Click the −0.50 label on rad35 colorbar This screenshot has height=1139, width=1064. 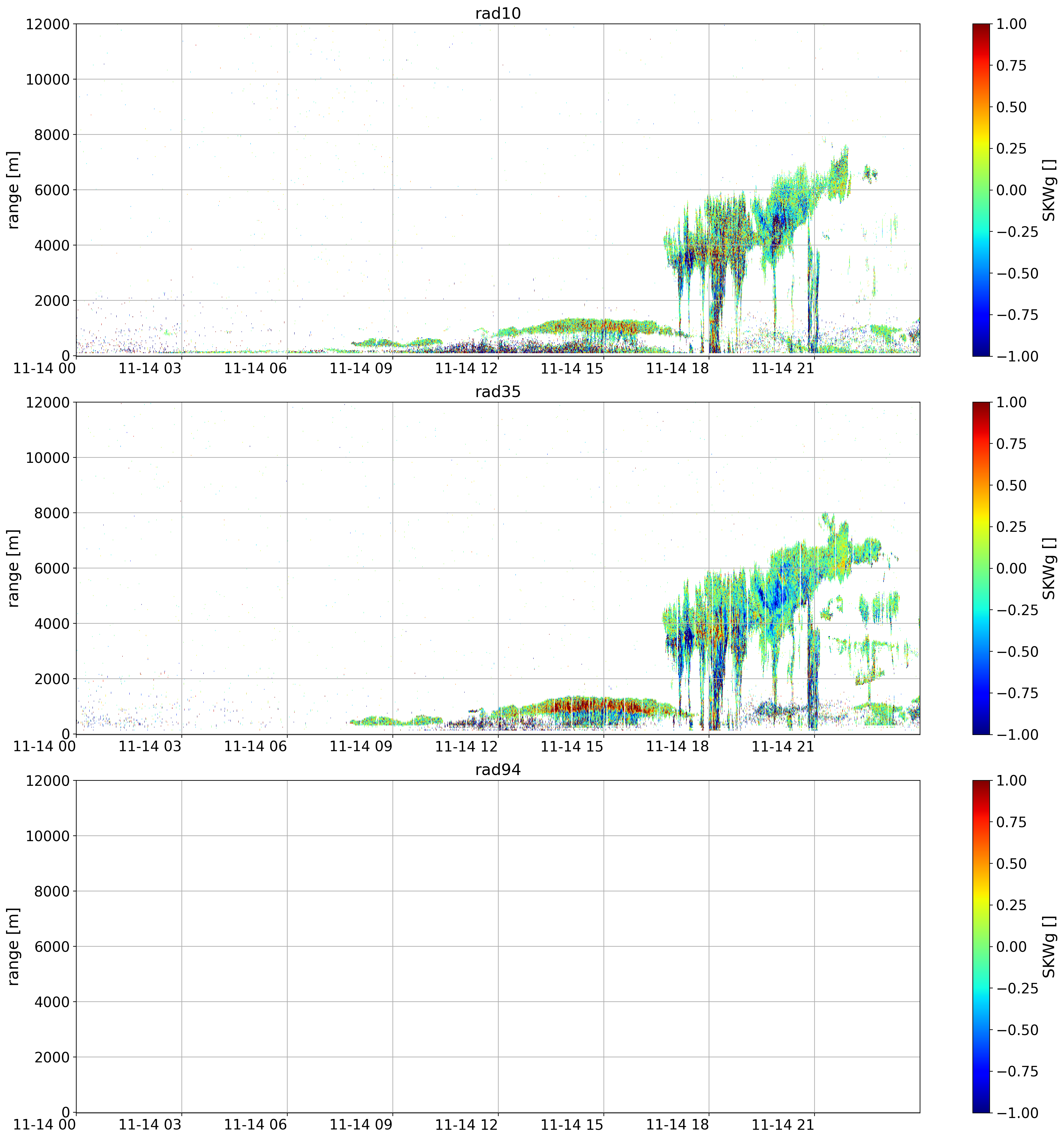tap(1017, 651)
